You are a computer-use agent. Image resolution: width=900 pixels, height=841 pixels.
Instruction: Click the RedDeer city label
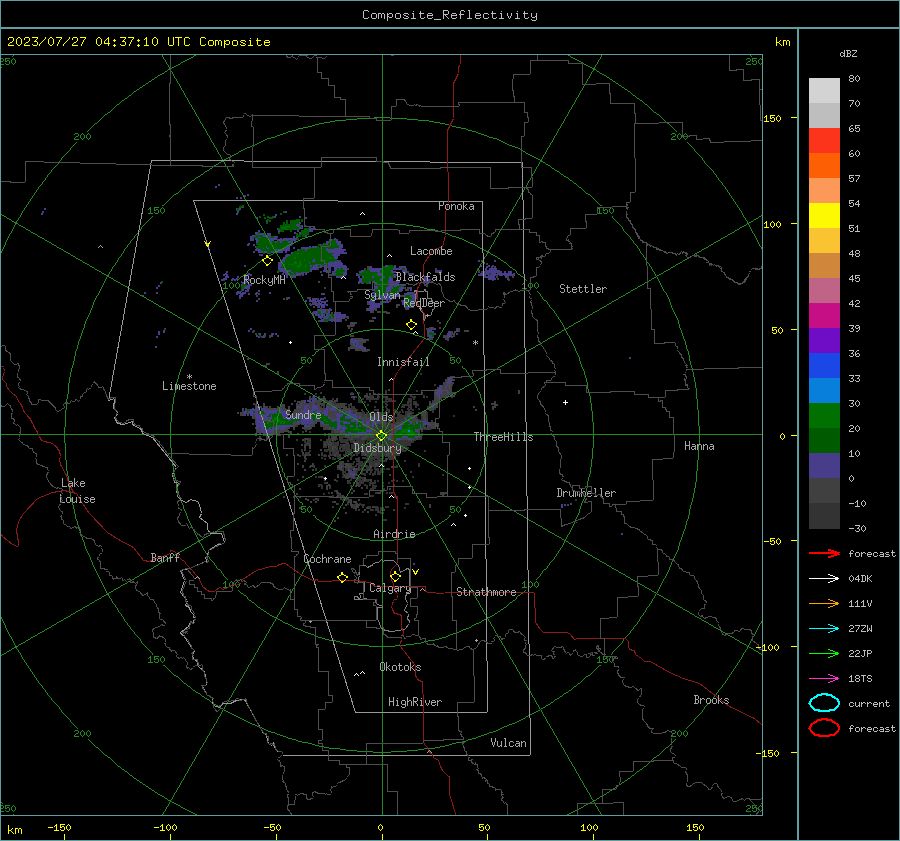424,303
